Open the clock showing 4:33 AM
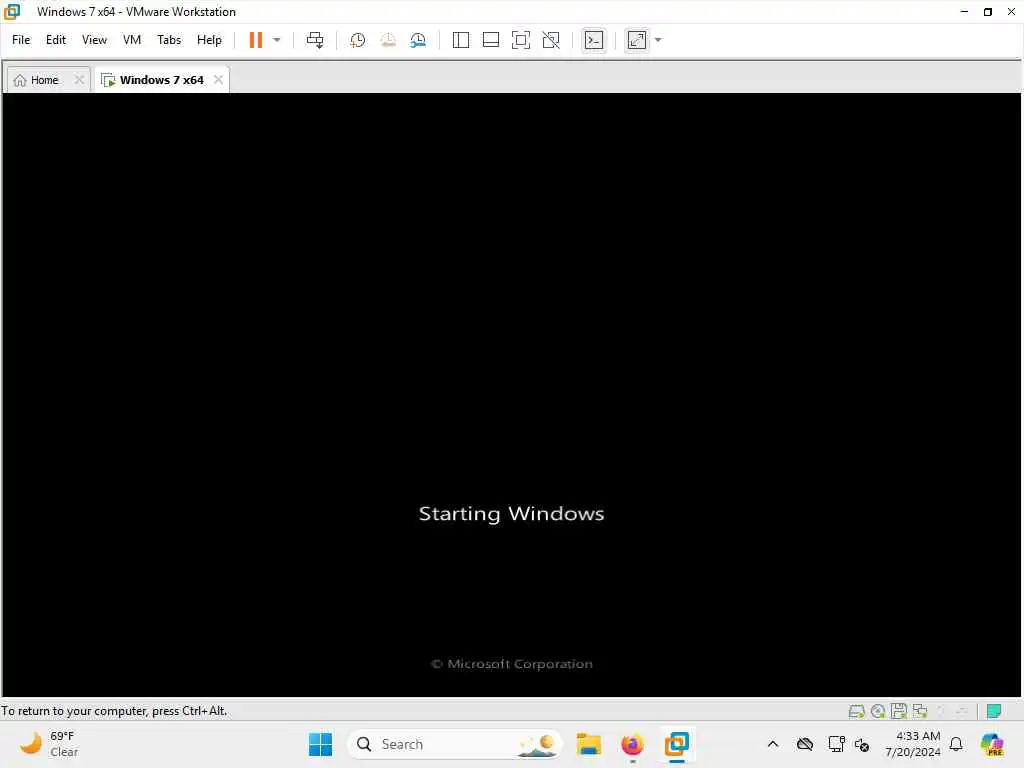Viewport: 1024px width, 768px height. point(912,744)
